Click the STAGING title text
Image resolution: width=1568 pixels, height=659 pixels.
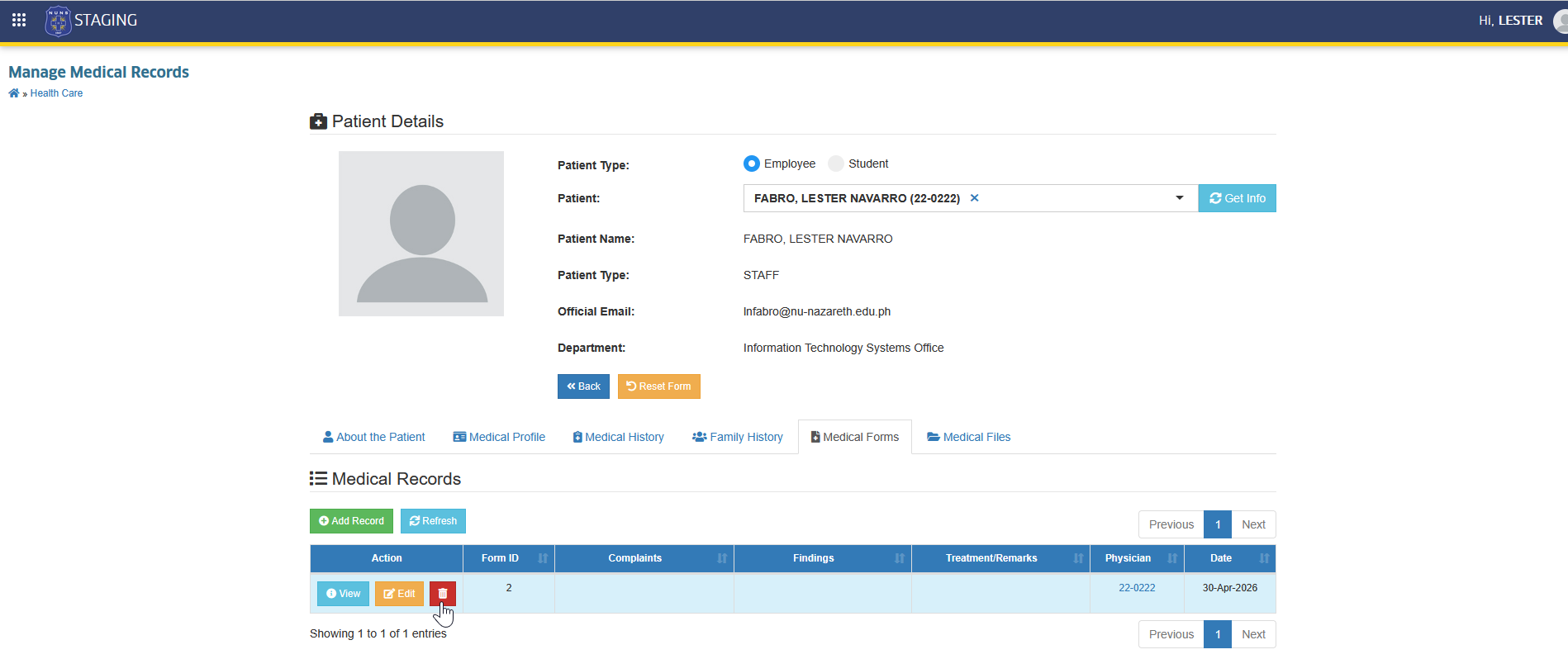pyautogui.click(x=106, y=20)
